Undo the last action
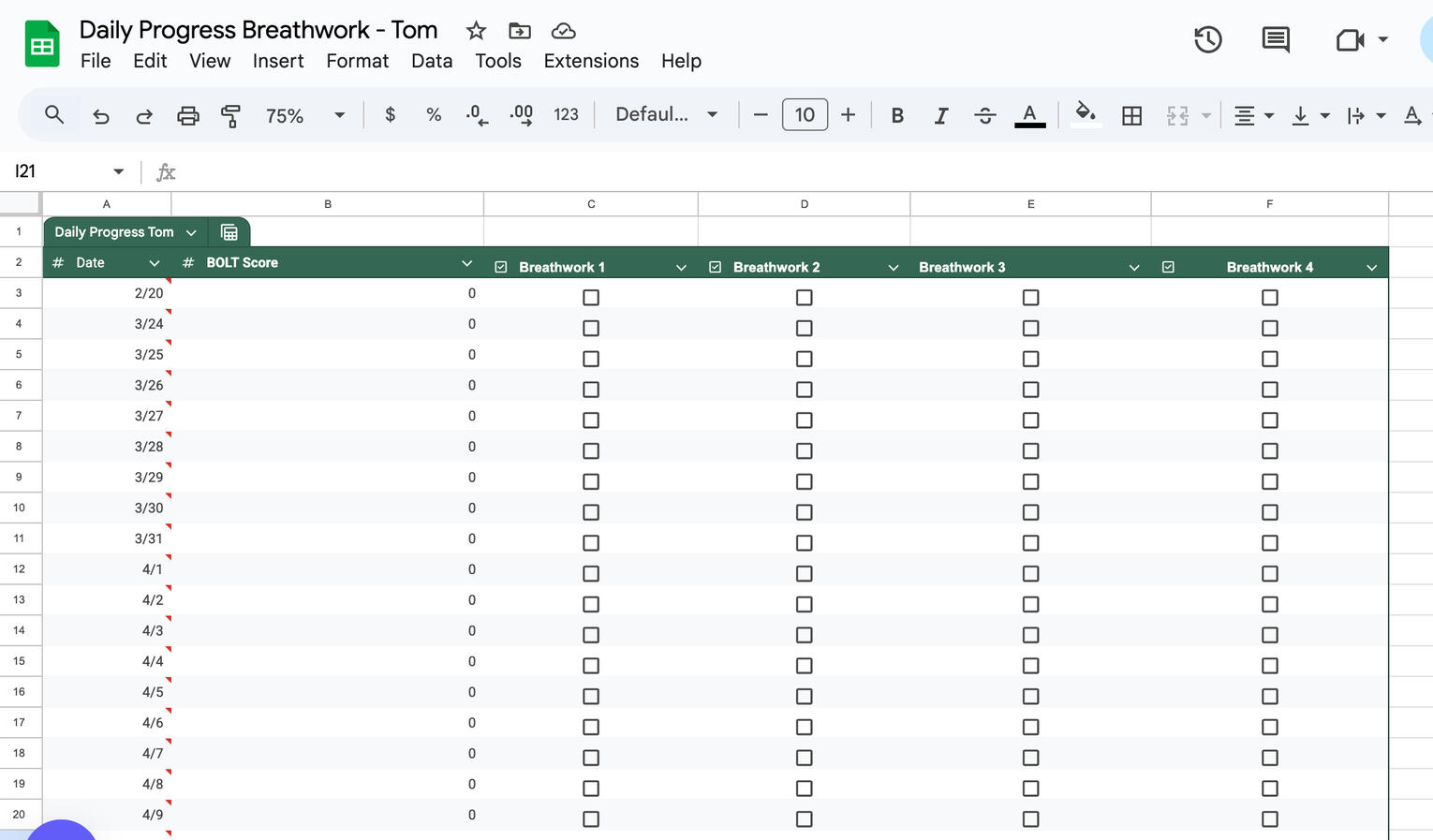Screen dimensions: 1433x840 coord(100,115)
